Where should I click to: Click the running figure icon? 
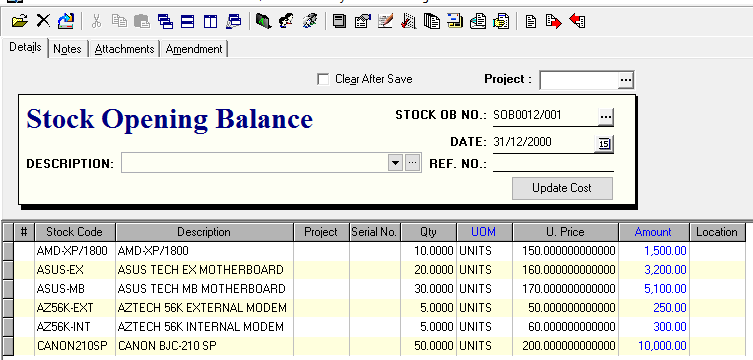(x=310, y=21)
